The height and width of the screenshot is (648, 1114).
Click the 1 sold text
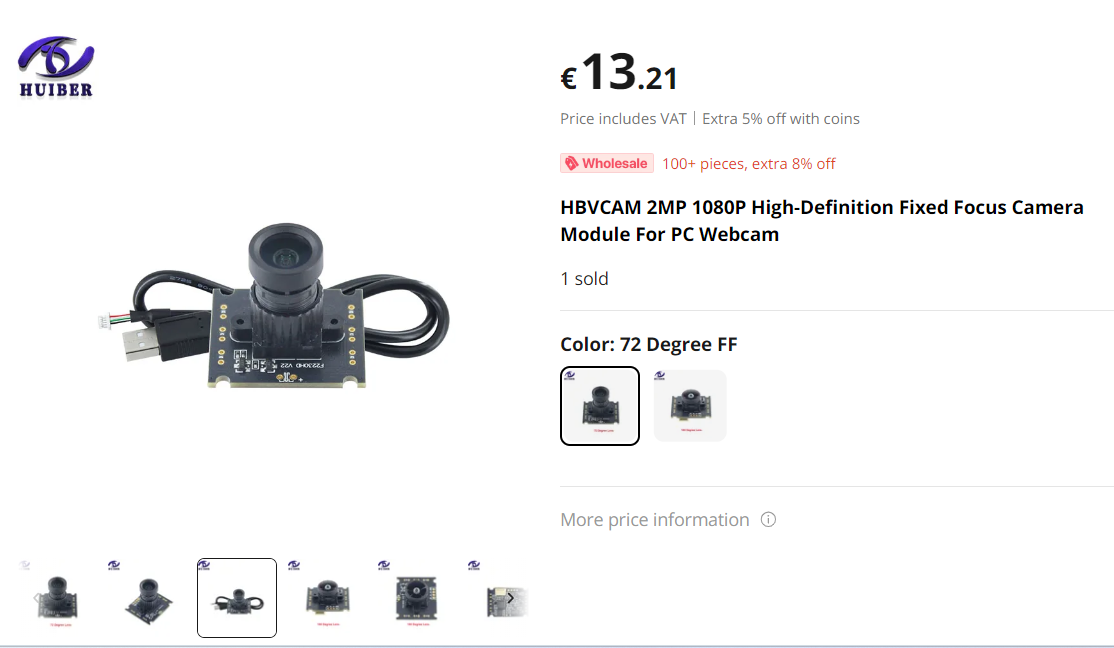(x=584, y=279)
